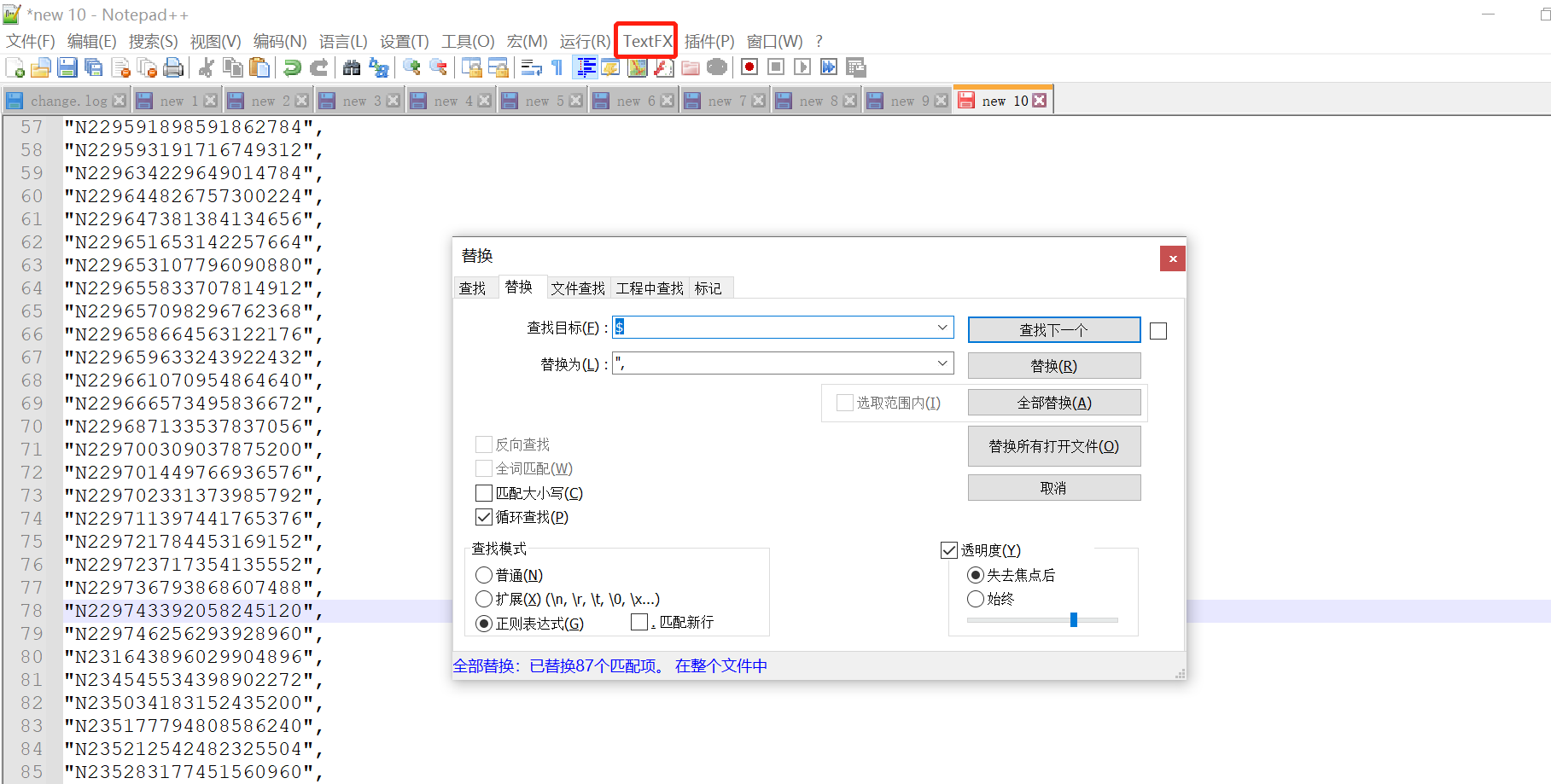Uncheck the 透明度 checkbox

click(949, 550)
